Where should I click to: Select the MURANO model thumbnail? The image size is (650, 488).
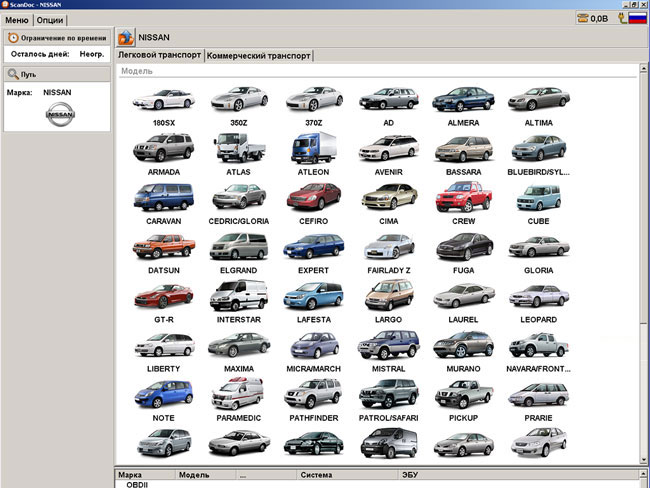tap(463, 346)
